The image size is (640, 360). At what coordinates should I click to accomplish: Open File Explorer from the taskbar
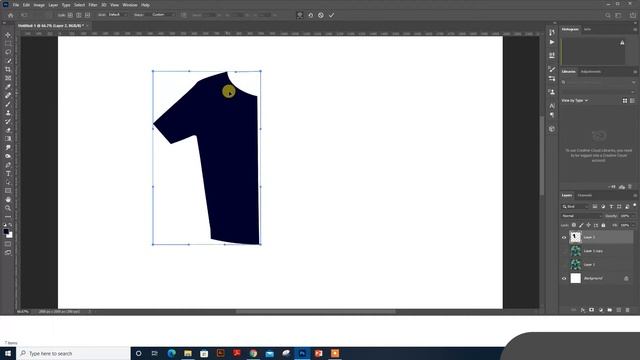(188, 353)
